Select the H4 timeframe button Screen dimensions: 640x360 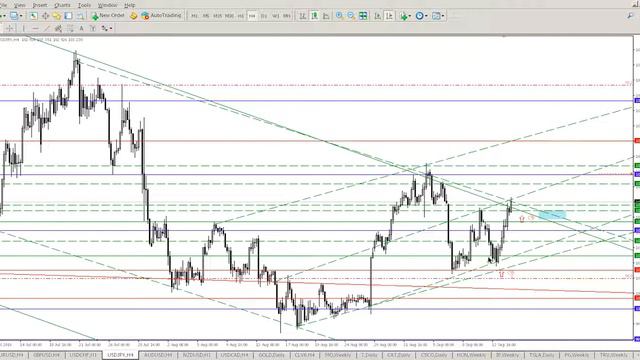(252, 16)
